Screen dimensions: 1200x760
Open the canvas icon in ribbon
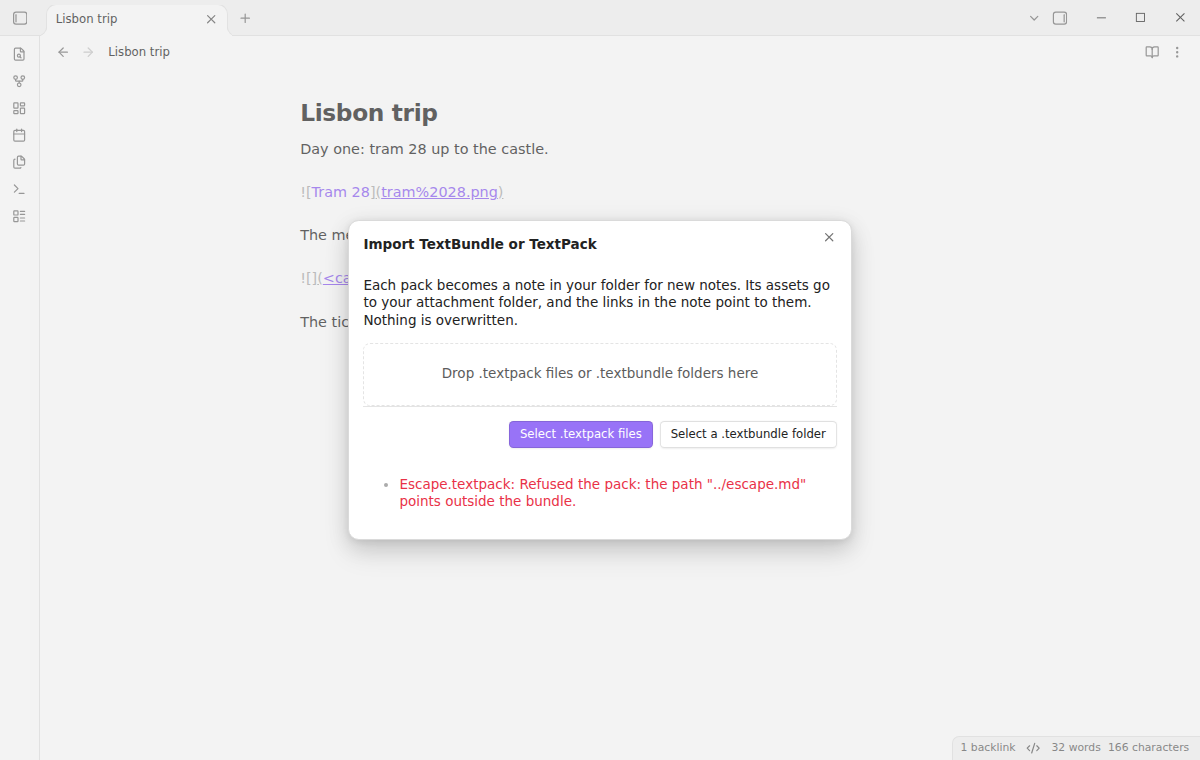(x=19, y=108)
